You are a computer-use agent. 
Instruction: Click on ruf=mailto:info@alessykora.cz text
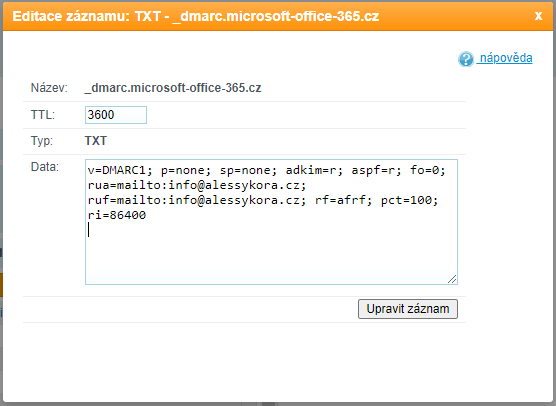click(x=197, y=200)
